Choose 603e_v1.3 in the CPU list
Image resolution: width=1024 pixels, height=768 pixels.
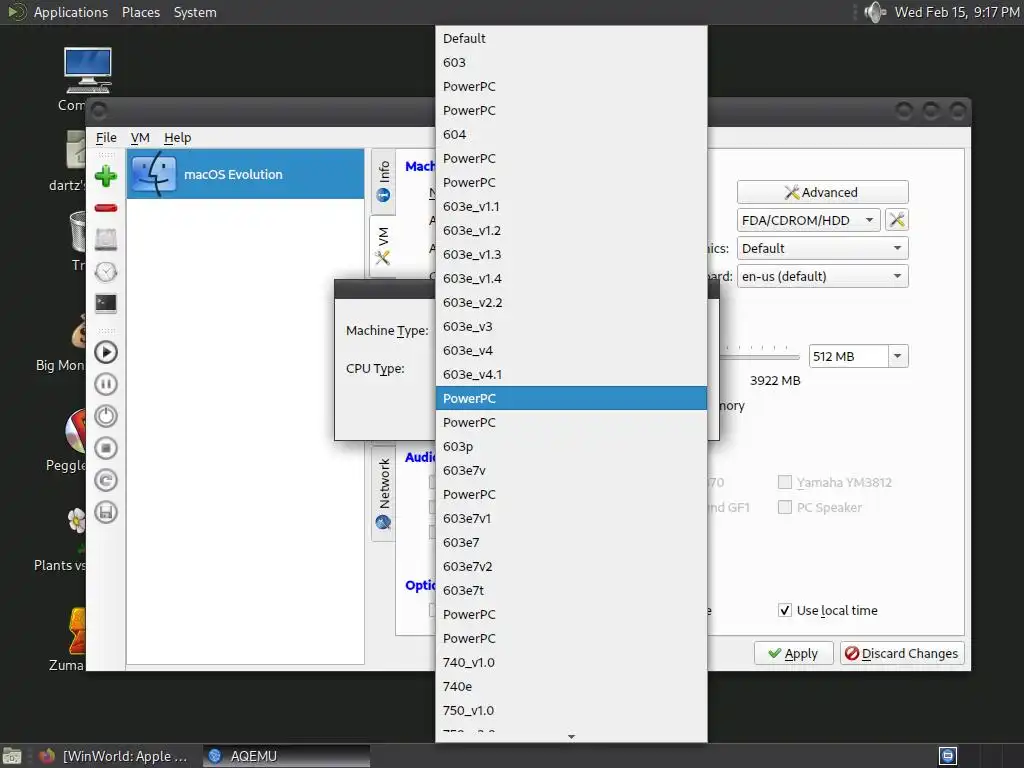click(571, 255)
